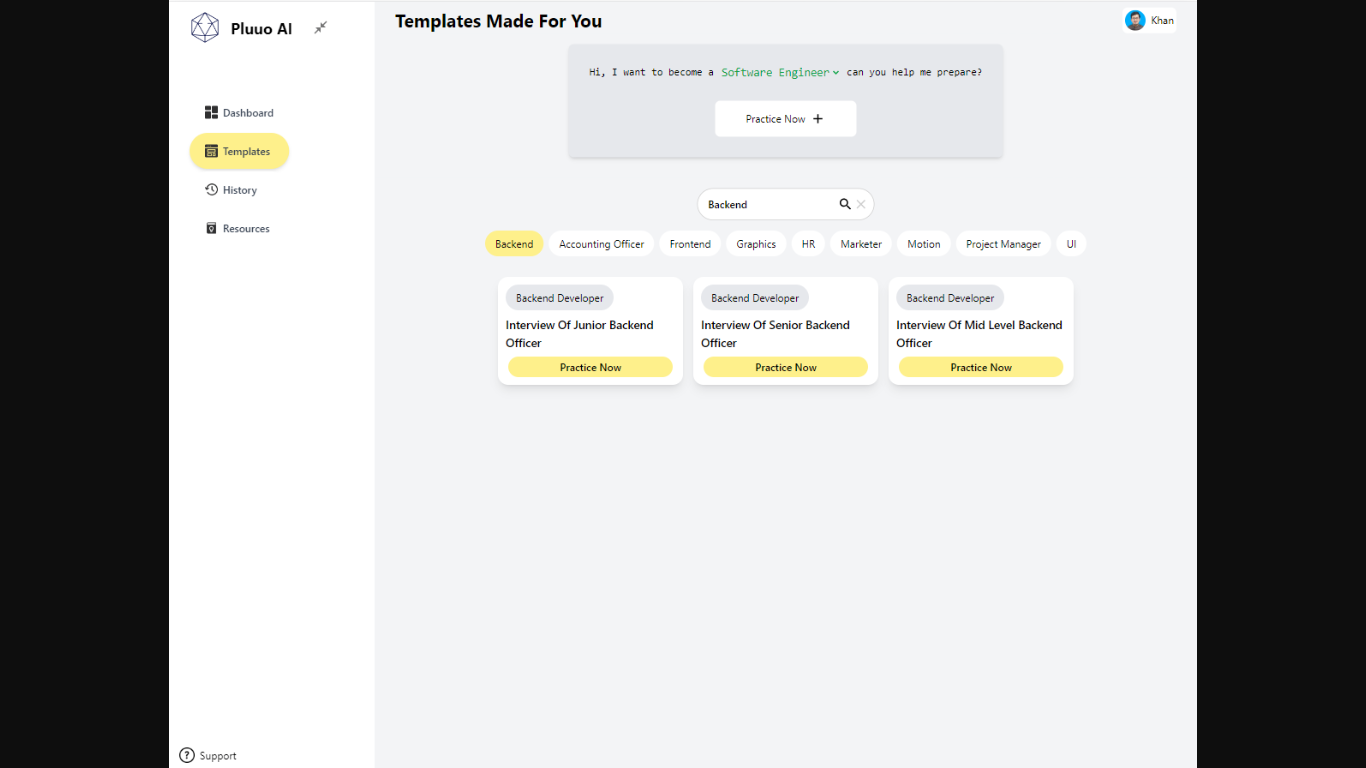The width and height of the screenshot is (1366, 768).
Task: Click Practice Now plus button in banner
Action: click(785, 119)
